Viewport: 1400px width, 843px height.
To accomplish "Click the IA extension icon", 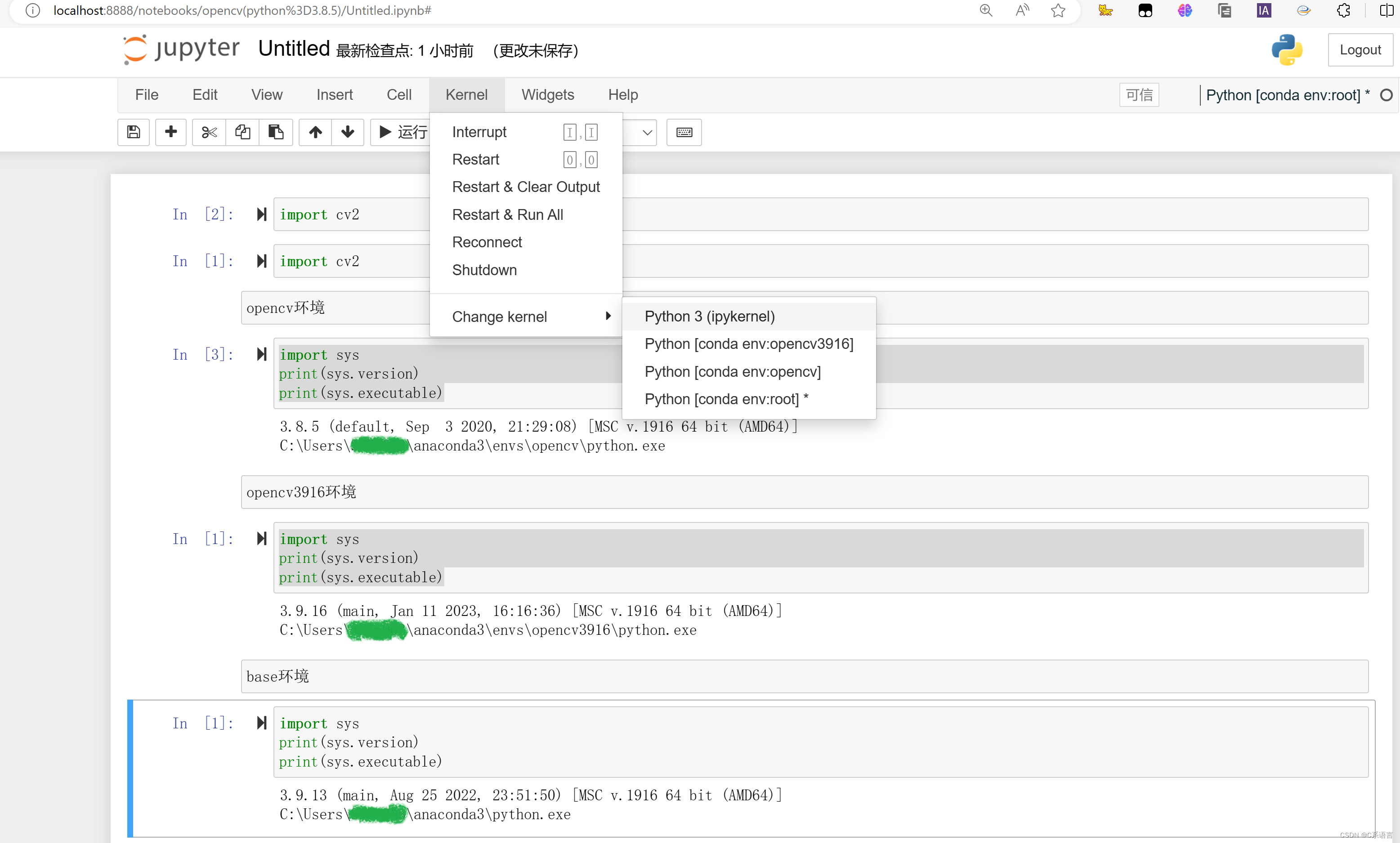I will 1264,10.
